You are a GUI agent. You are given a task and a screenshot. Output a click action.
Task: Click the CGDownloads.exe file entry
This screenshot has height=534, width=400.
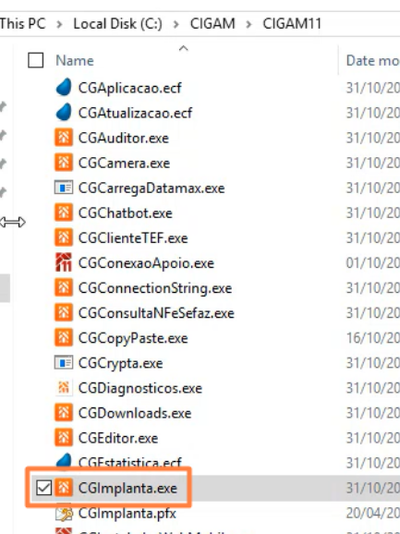coord(134,413)
